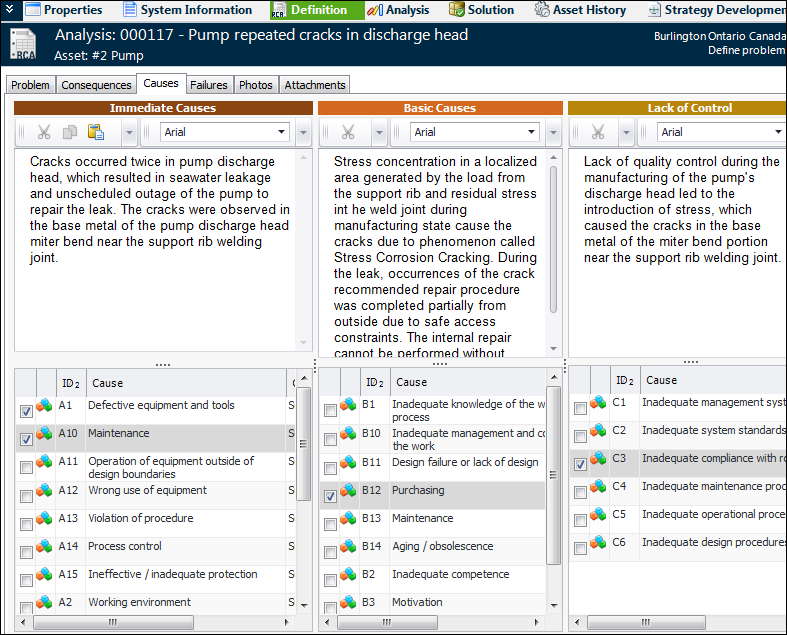Click the cause icon beside row A1
This screenshot has width=787, height=635.
coord(44,406)
